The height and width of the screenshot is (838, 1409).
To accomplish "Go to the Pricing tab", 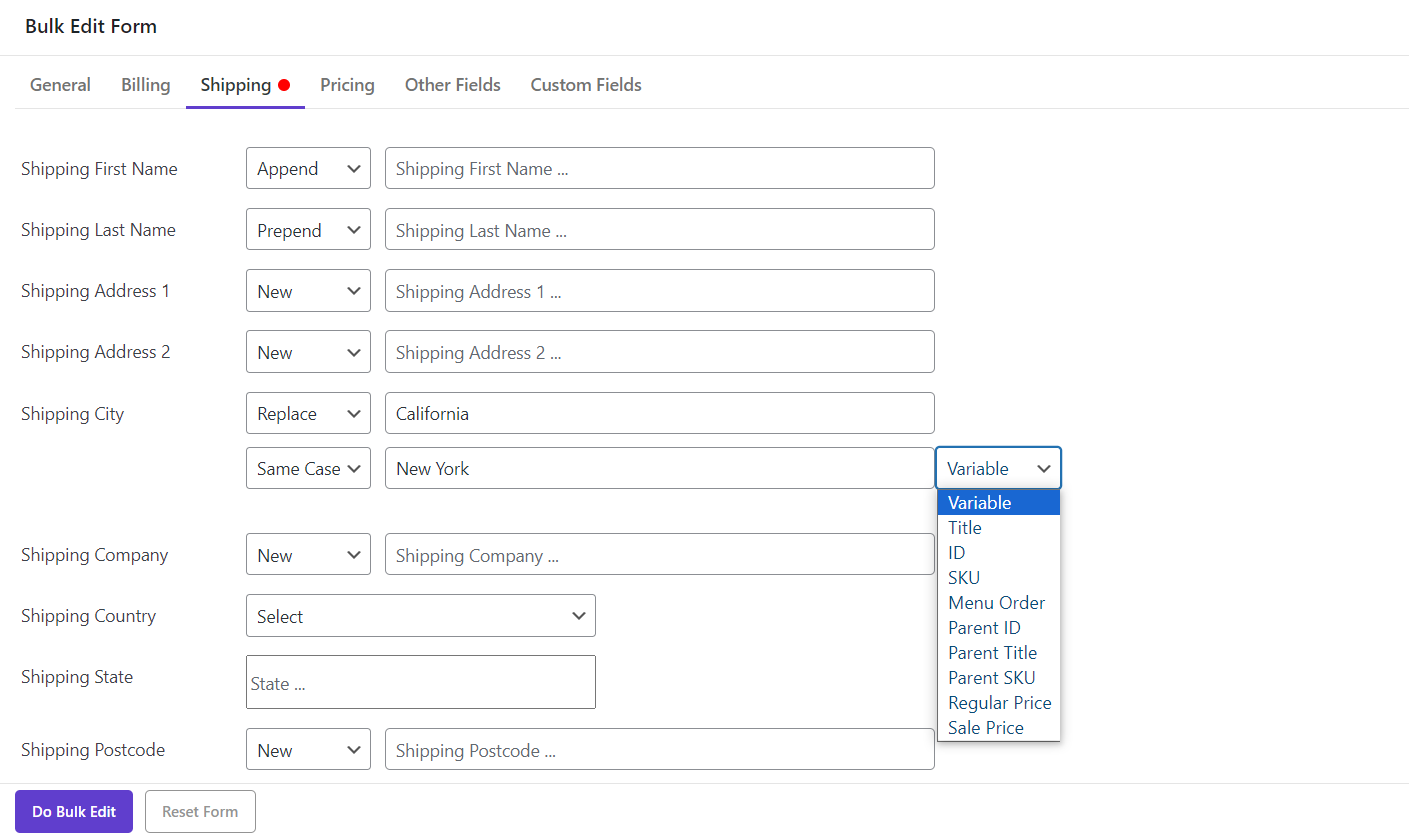I will tap(347, 85).
